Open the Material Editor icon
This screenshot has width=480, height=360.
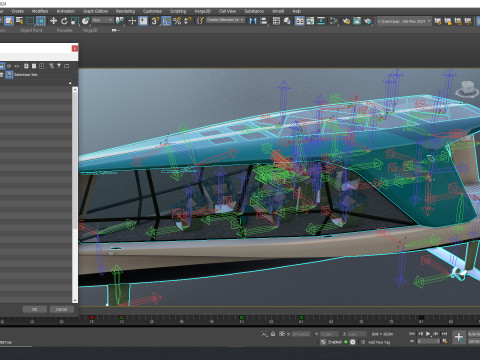tap(334, 21)
